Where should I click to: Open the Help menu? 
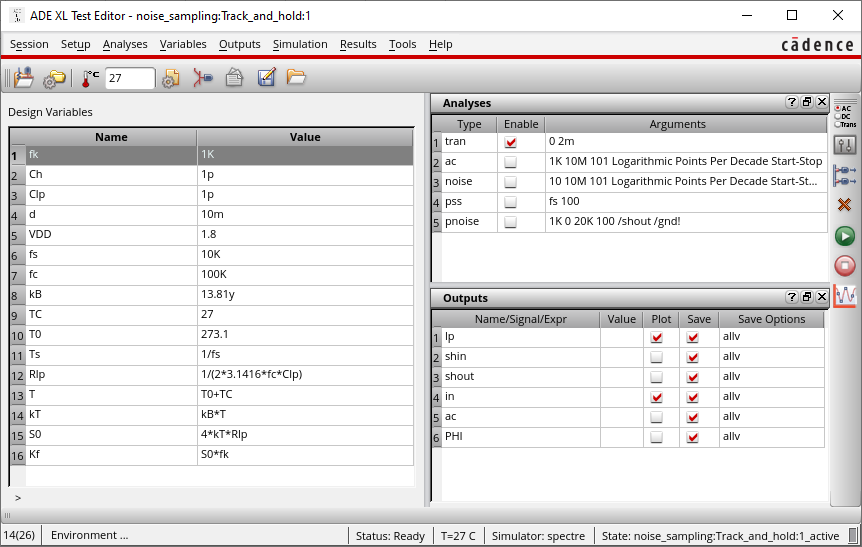click(440, 44)
